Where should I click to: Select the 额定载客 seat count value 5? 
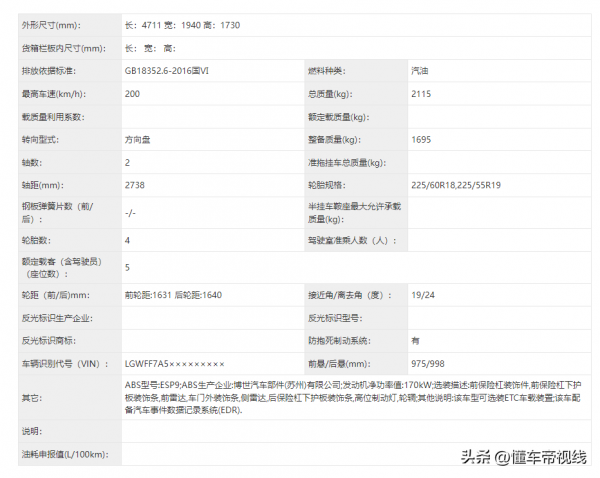click(x=128, y=268)
